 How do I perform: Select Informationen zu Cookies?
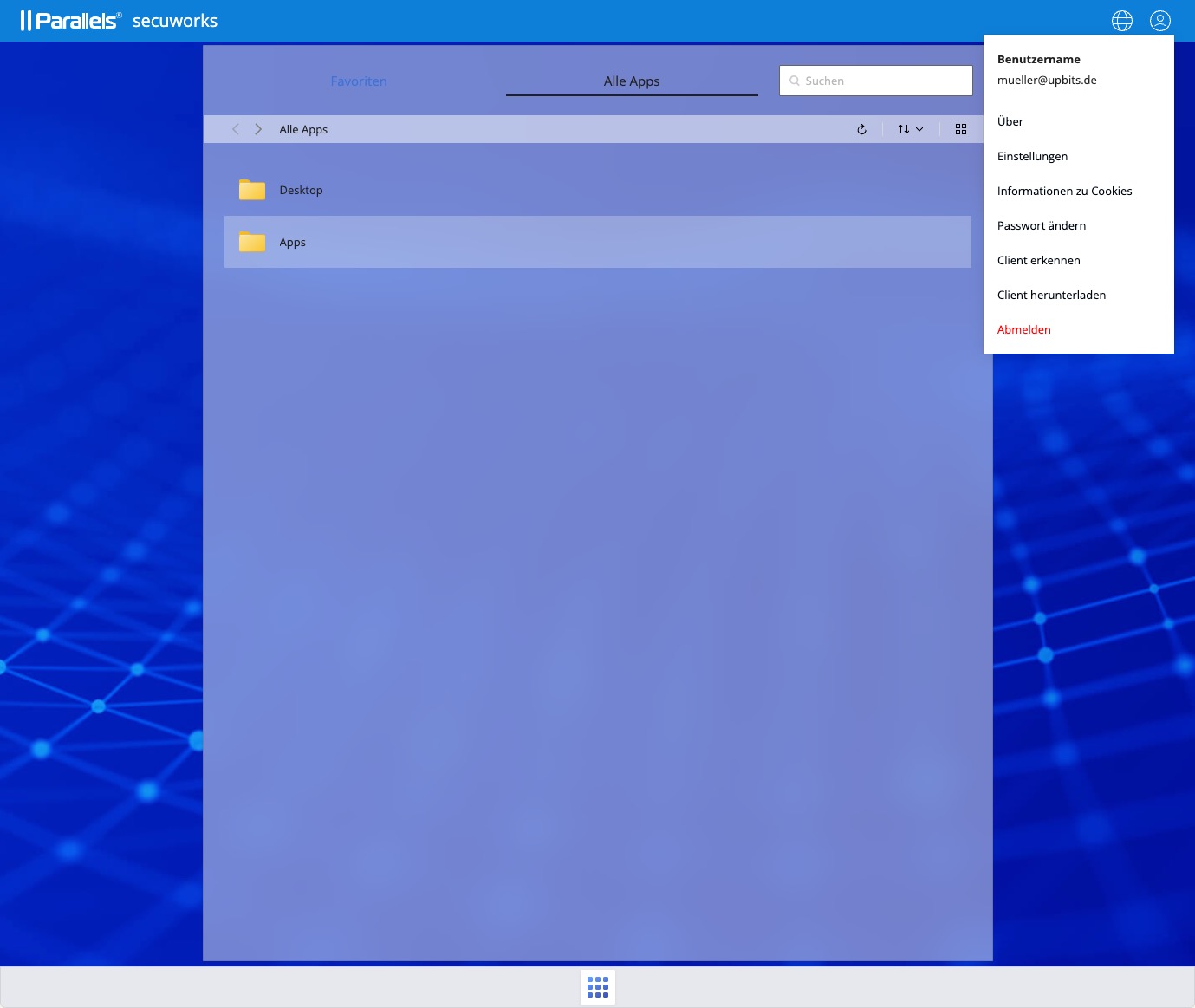coord(1064,191)
